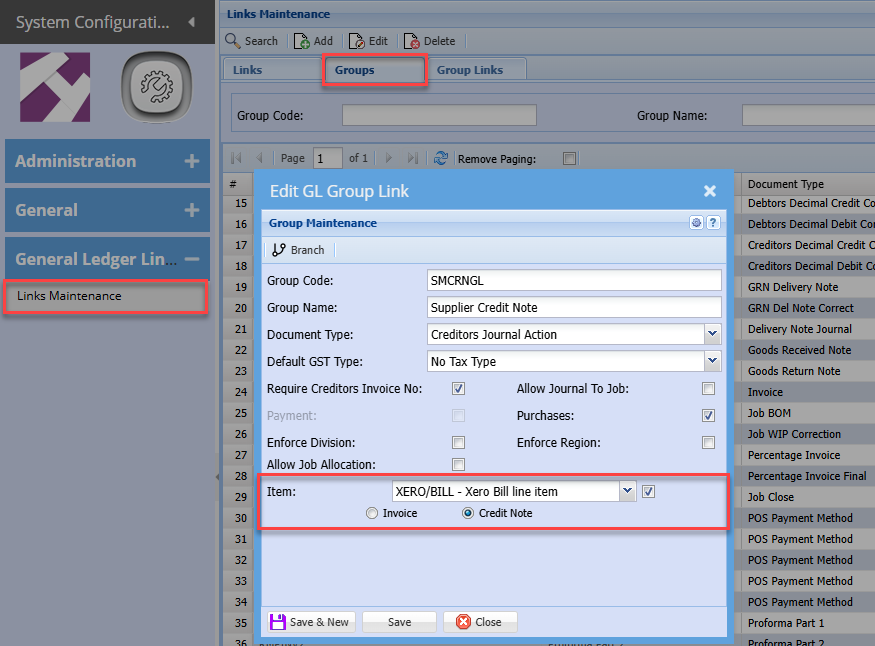Click the Edit toolbar icon
Image resolution: width=875 pixels, height=646 pixels.
[x=357, y=41]
